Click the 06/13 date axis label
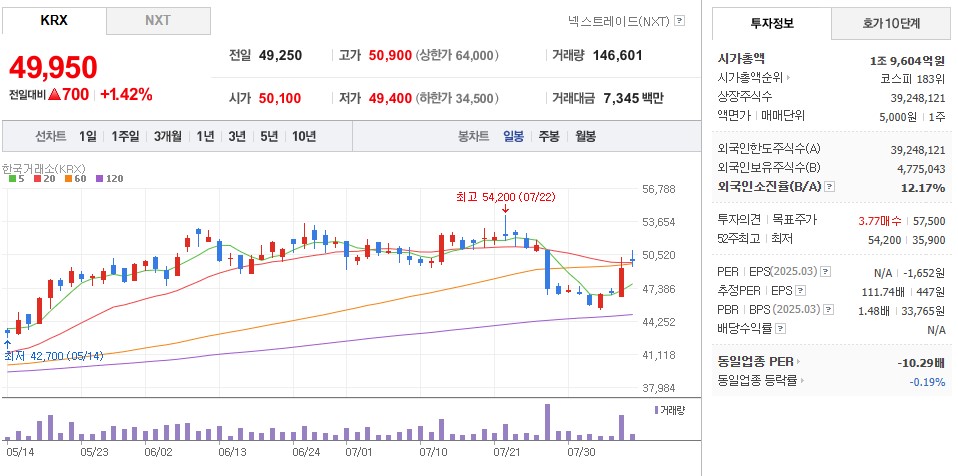Screen dimensions: 958x476 click(232, 453)
